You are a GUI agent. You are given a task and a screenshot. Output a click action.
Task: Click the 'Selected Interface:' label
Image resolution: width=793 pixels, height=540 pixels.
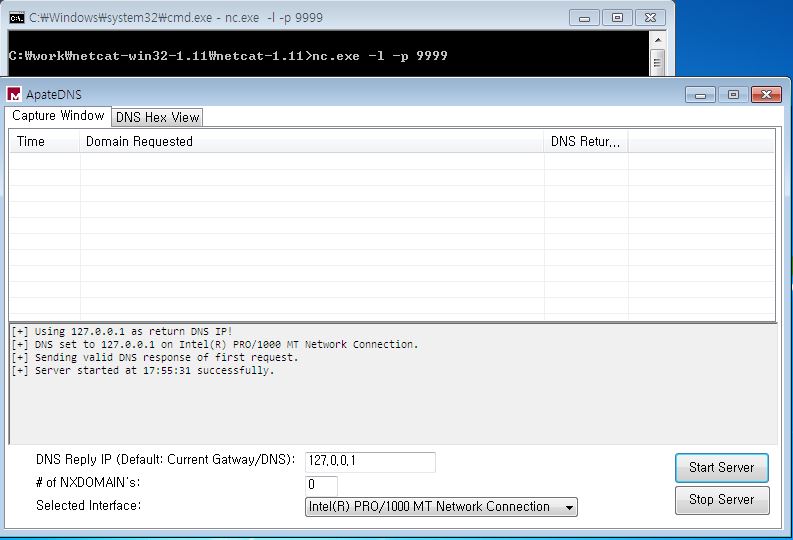[x=89, y=506]
